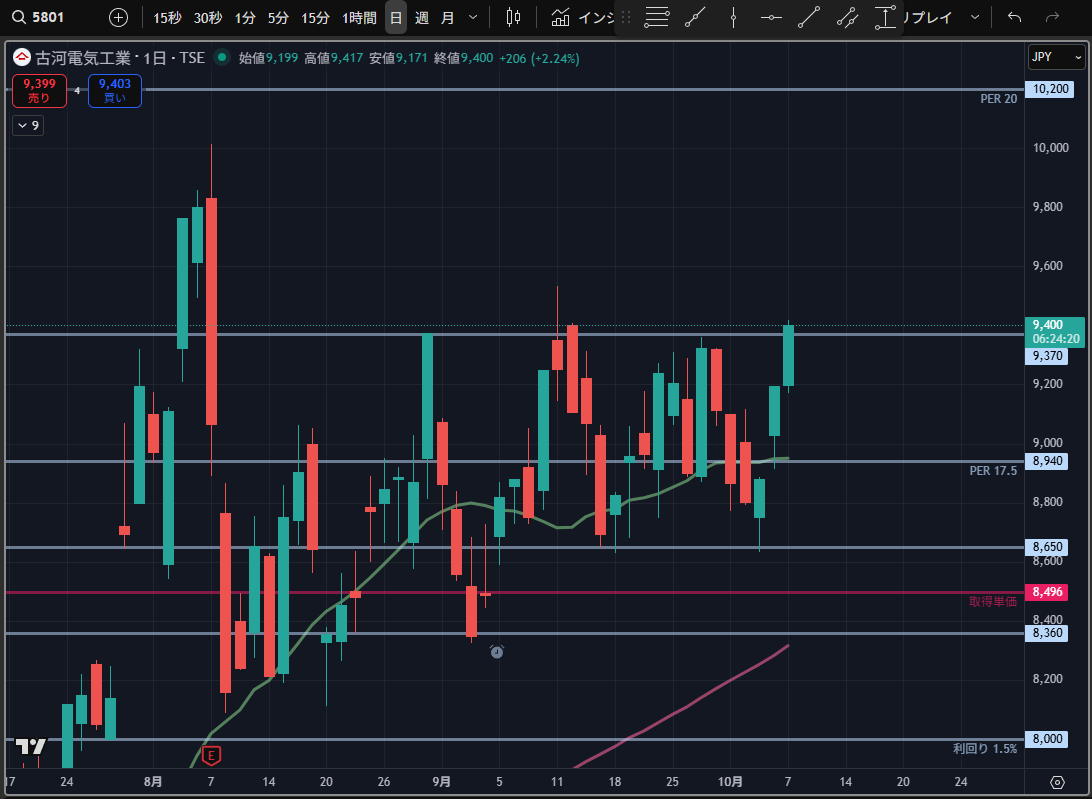Switch to the 週 weekly timeframe
This screenshot has width=1092, height=799.
(421, 17)
